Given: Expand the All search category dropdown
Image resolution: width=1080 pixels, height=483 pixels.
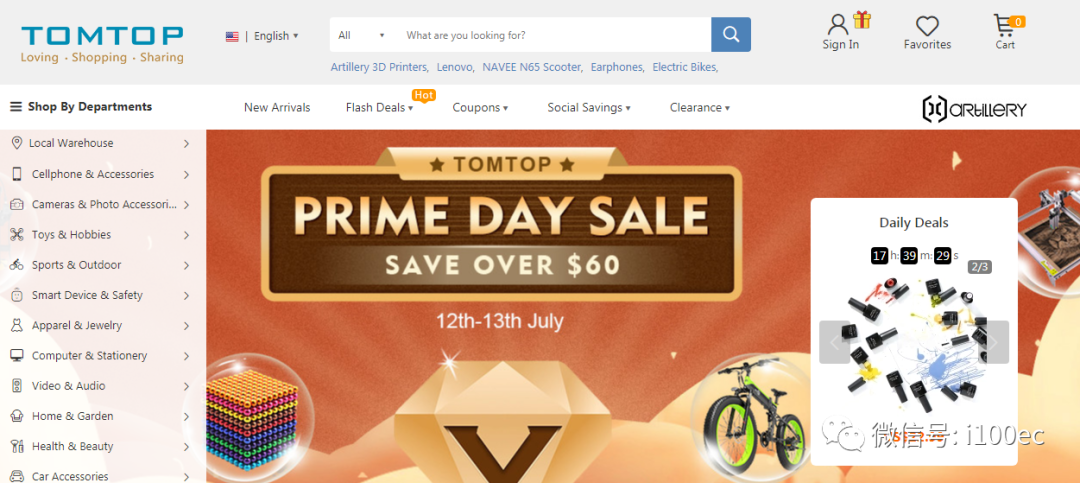Looking at the screenshot, I should point(361,35).
